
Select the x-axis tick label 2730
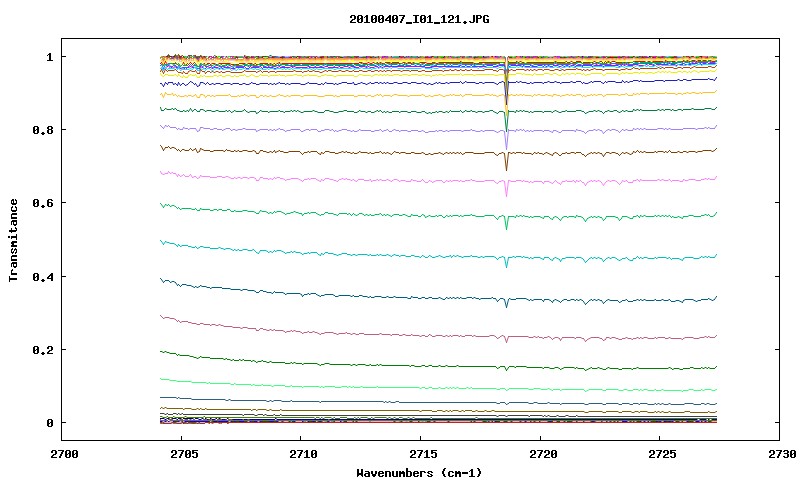[783, 454]
